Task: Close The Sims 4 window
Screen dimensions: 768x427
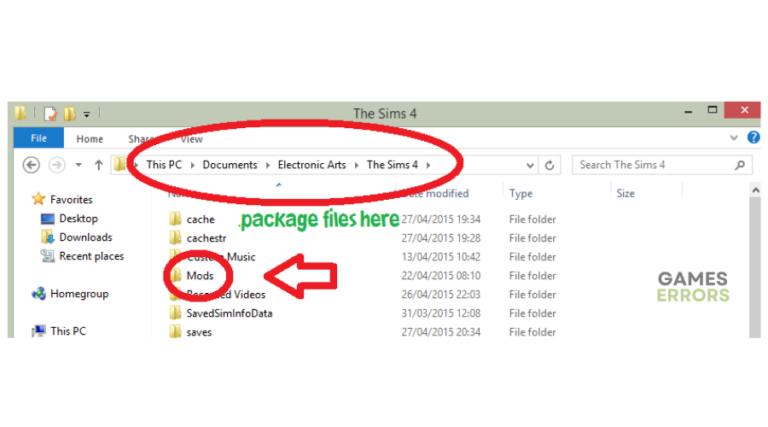Action: 742,110
